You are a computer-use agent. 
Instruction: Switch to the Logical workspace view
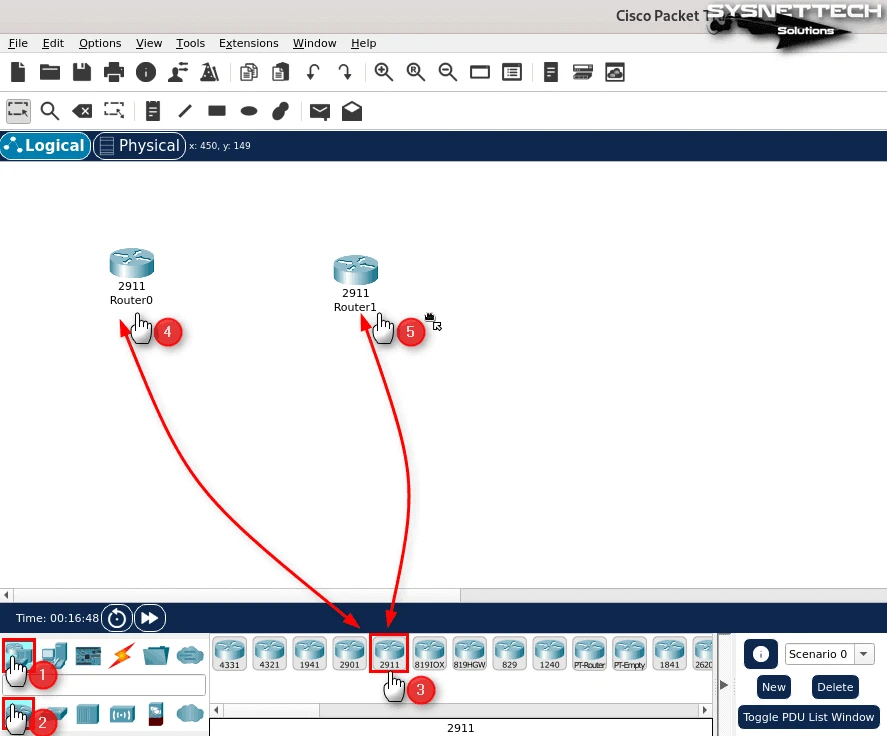coord(45,146)
